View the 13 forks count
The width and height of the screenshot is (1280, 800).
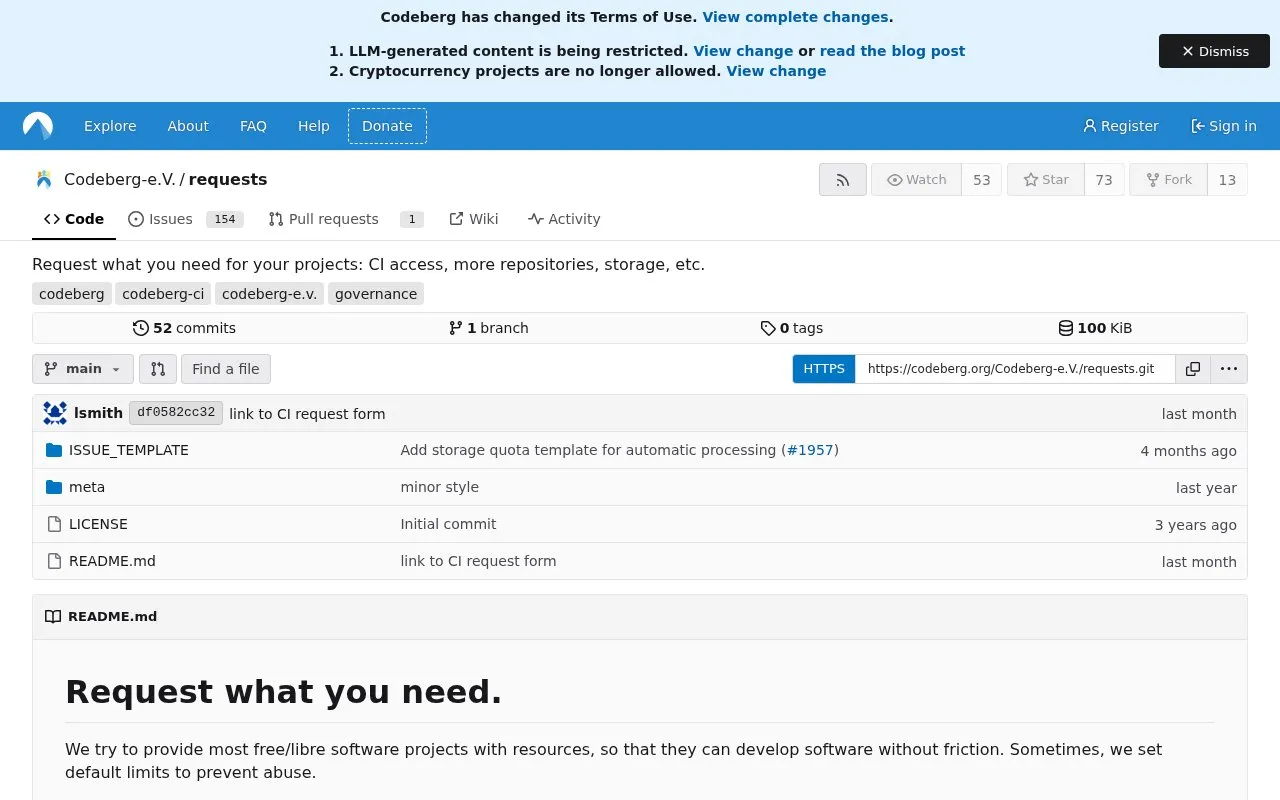(1227, 180)
